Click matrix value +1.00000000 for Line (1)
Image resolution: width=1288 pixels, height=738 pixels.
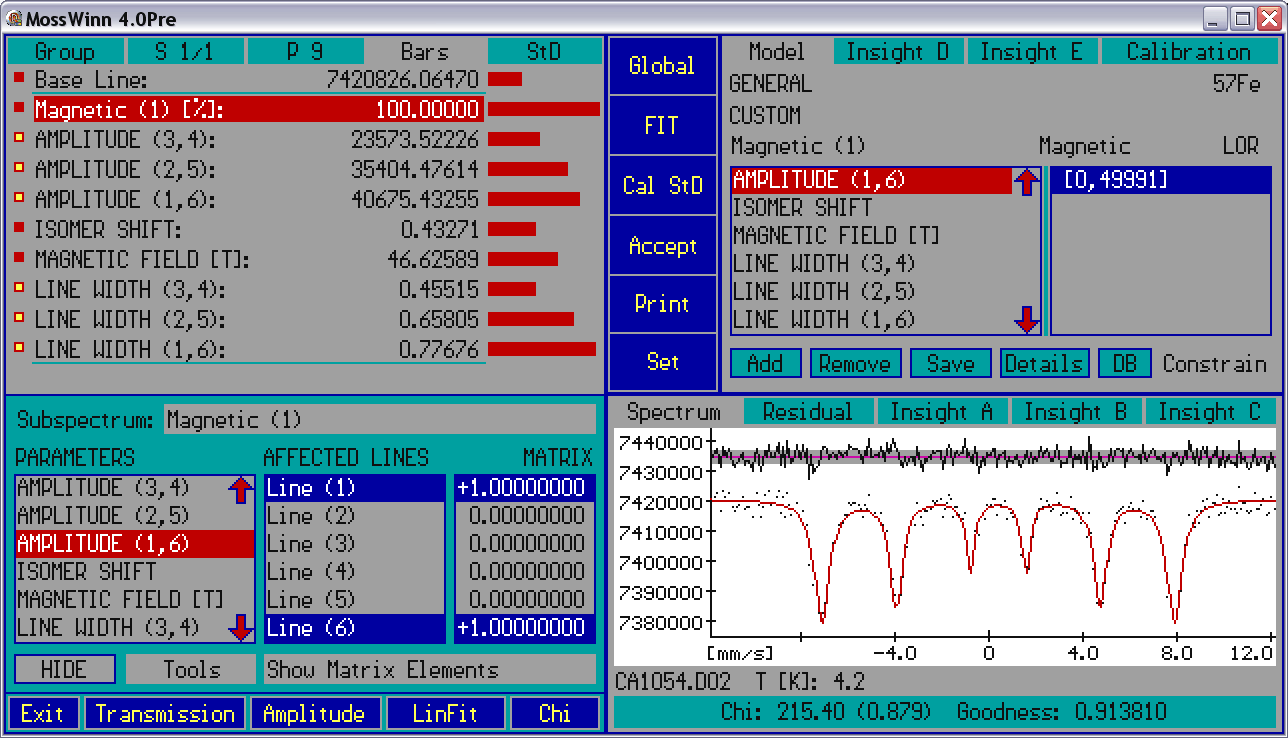524,488
